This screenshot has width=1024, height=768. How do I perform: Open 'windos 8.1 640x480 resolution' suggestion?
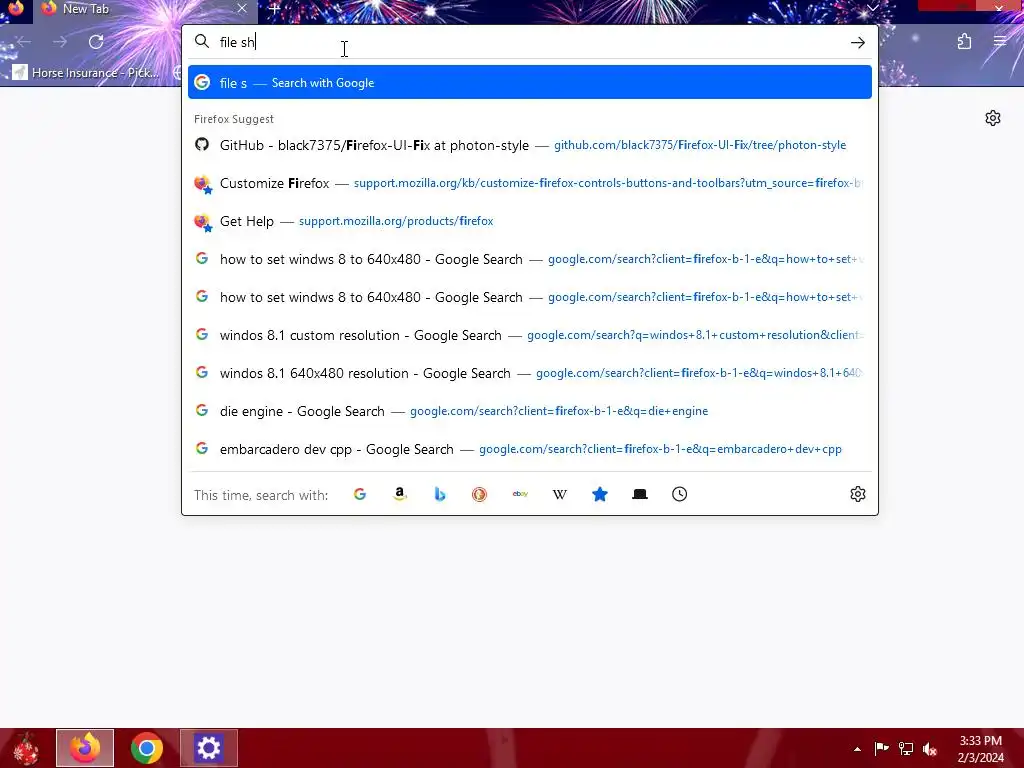[530, 372]
